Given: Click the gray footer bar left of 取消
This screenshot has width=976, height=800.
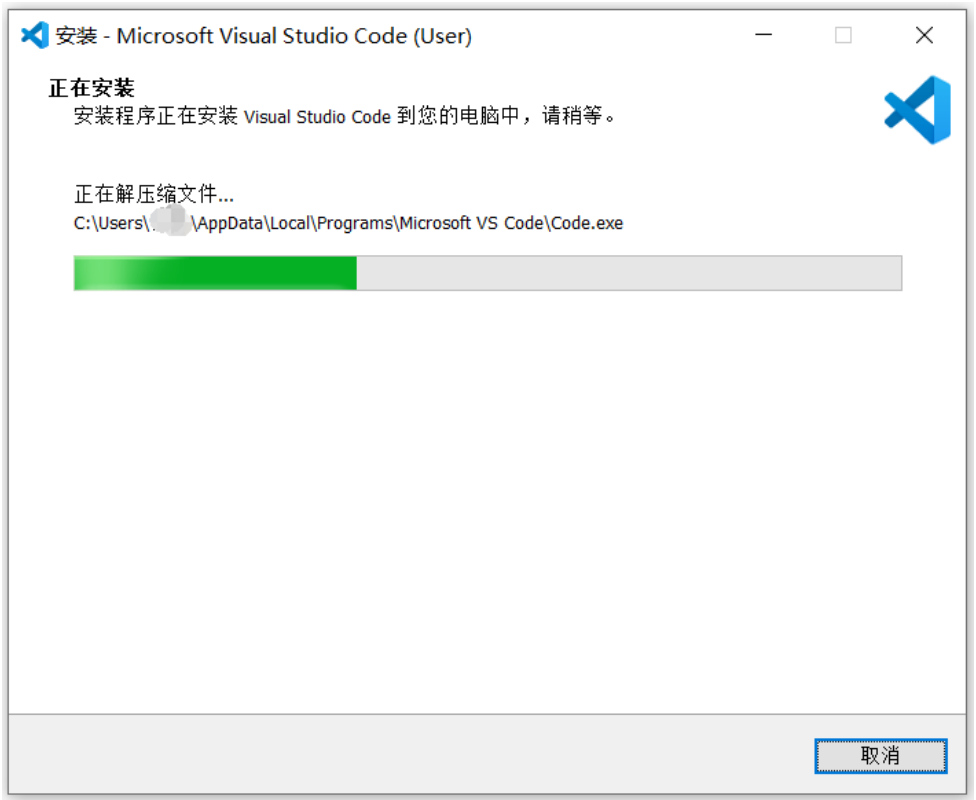Looking at the screenshot, I should [x=411, y=755].
